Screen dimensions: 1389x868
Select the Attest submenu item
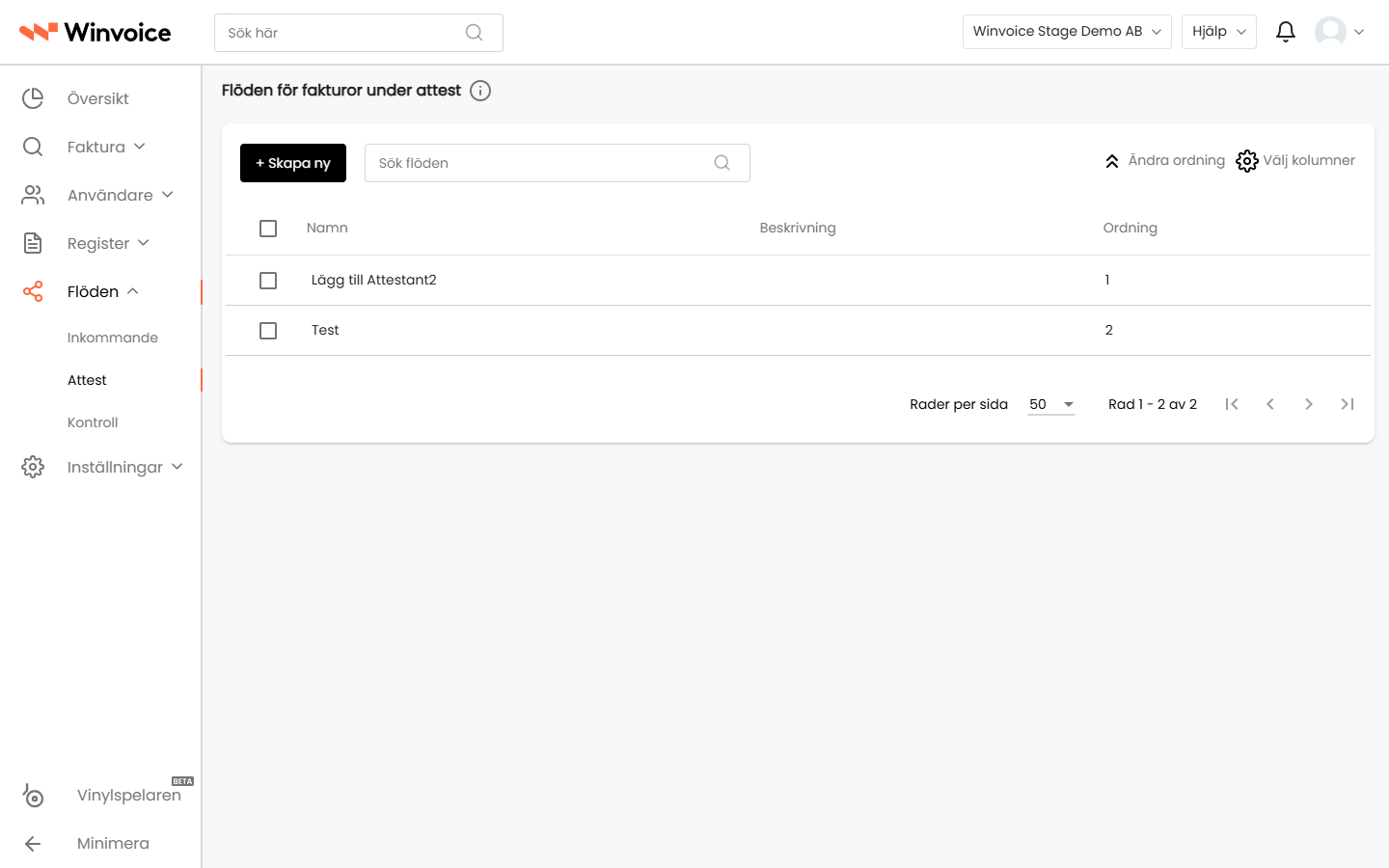pyautogui.click(x=87, y=380)
